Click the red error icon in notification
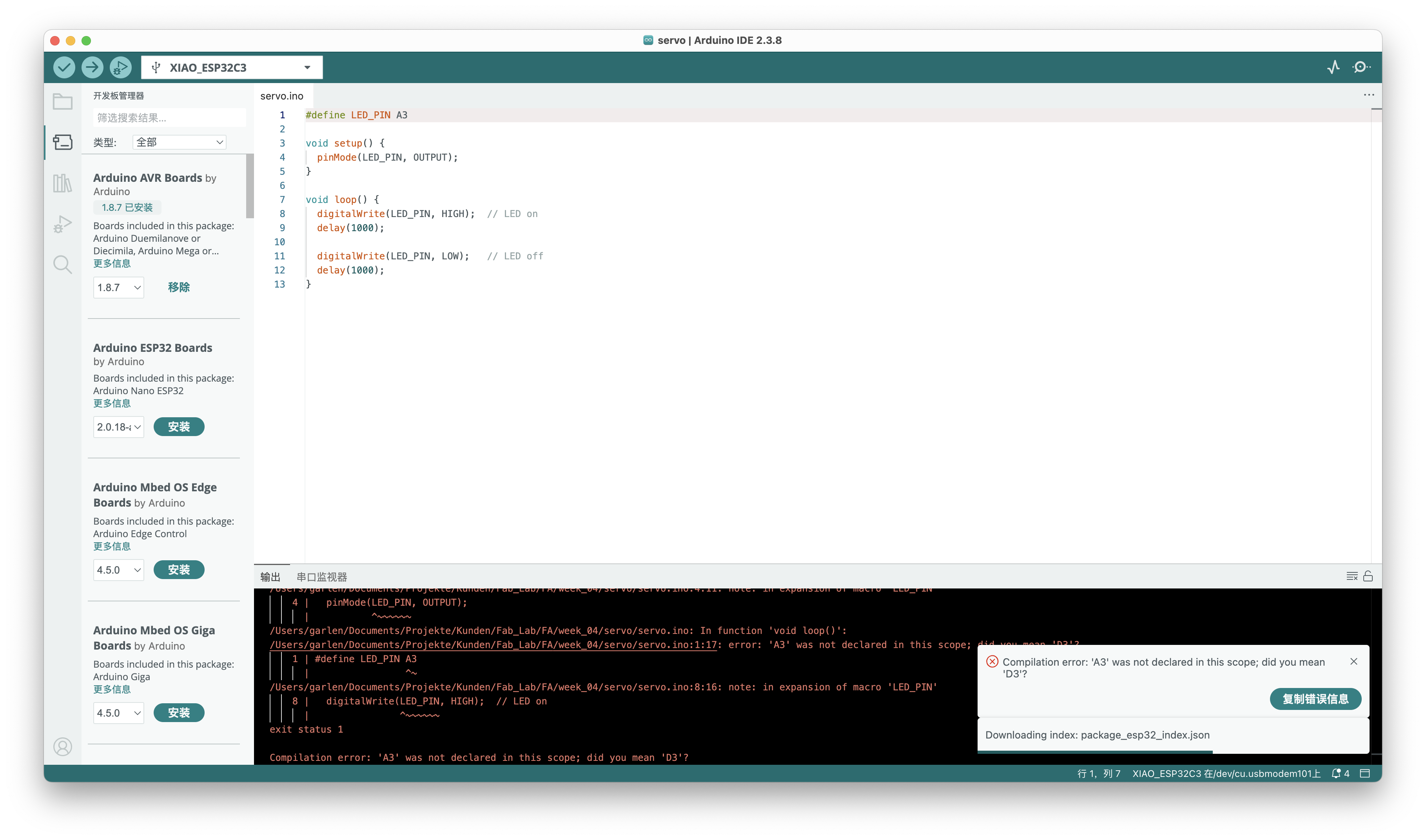Viewport: 1426px width, 840px height. pyautogui.click(x=992, y=661)
